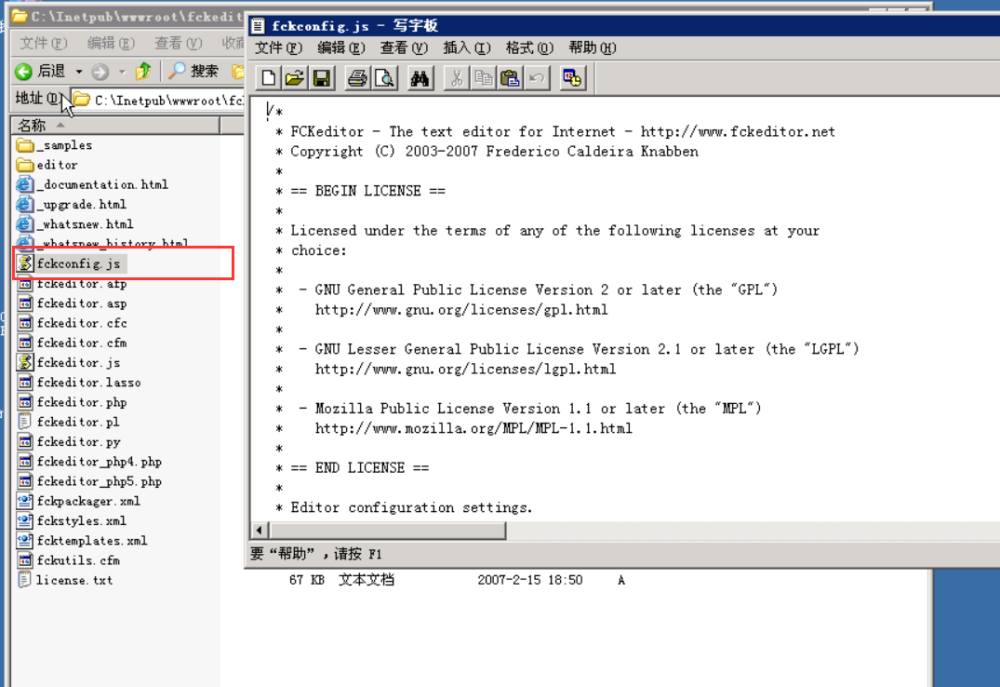Click the Print Preview icon in WordPad
The image size is (1000, 687).
(385, 78)
